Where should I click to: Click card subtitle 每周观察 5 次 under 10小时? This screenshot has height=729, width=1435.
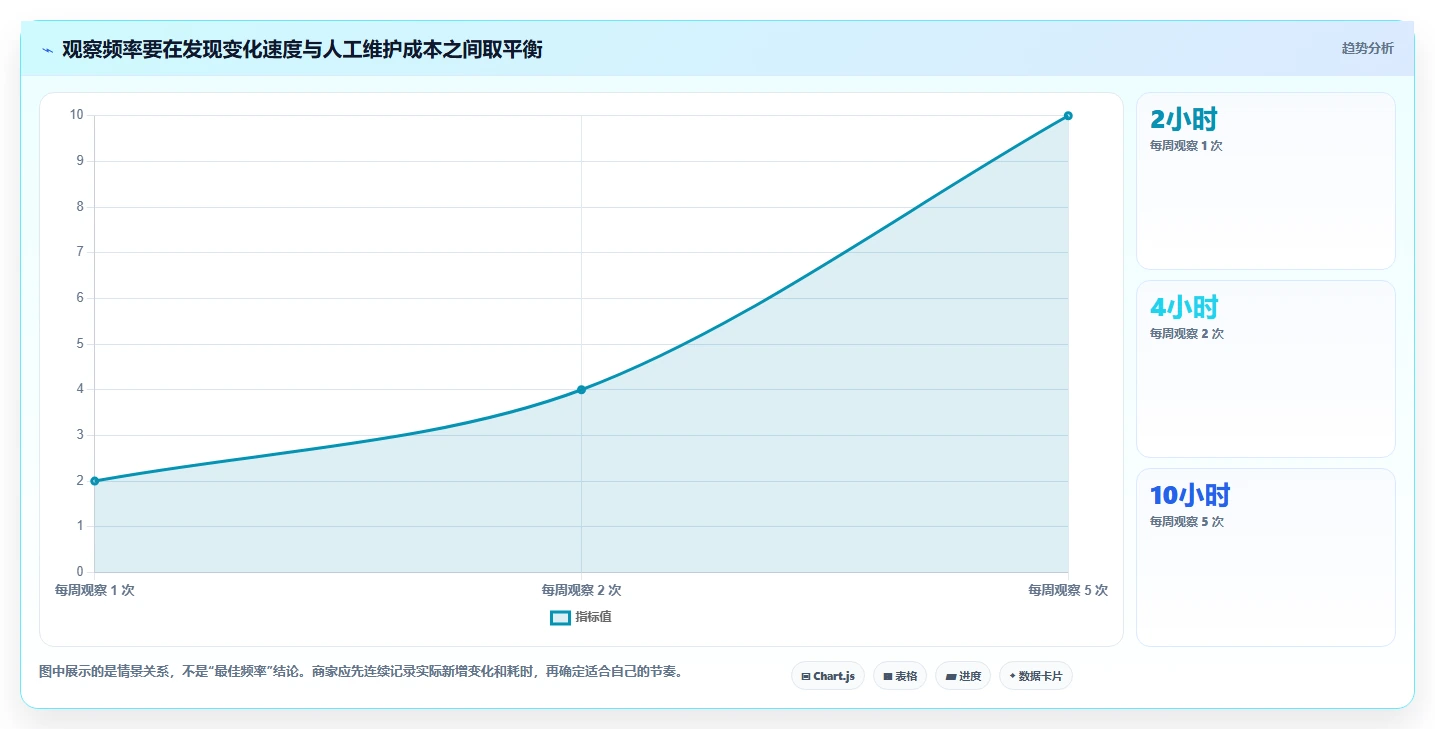click(x=1186, y=522)
